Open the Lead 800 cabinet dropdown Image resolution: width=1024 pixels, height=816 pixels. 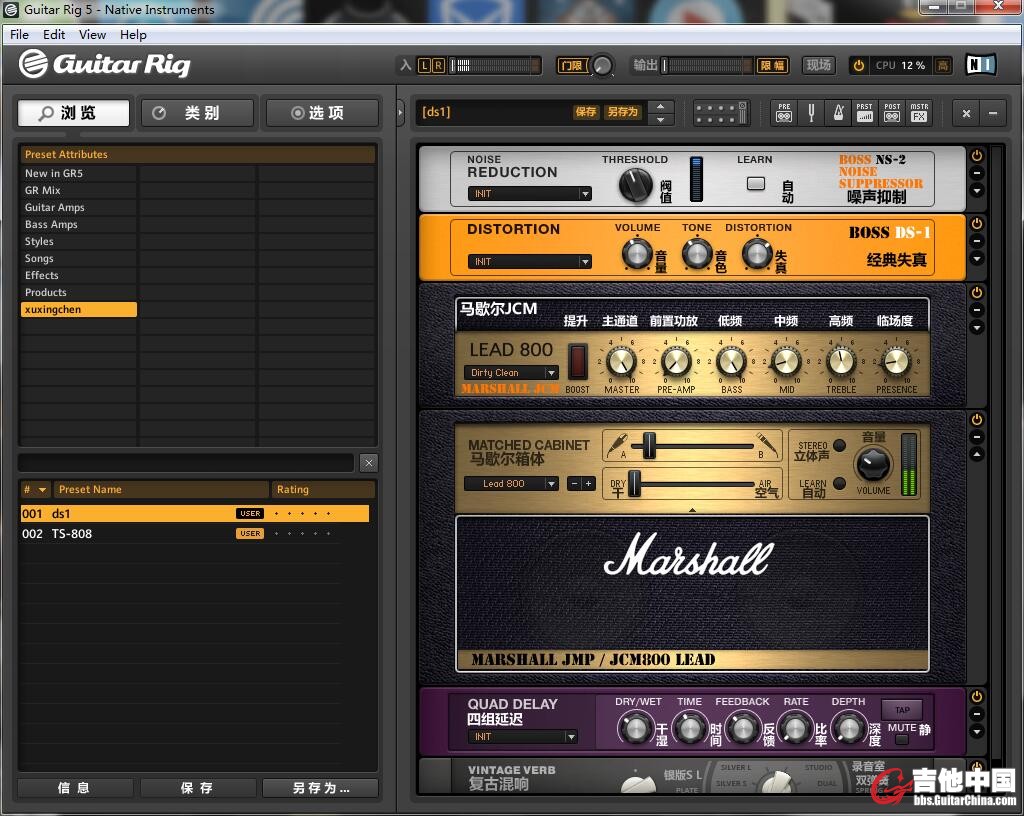click(x=511, y=484)
